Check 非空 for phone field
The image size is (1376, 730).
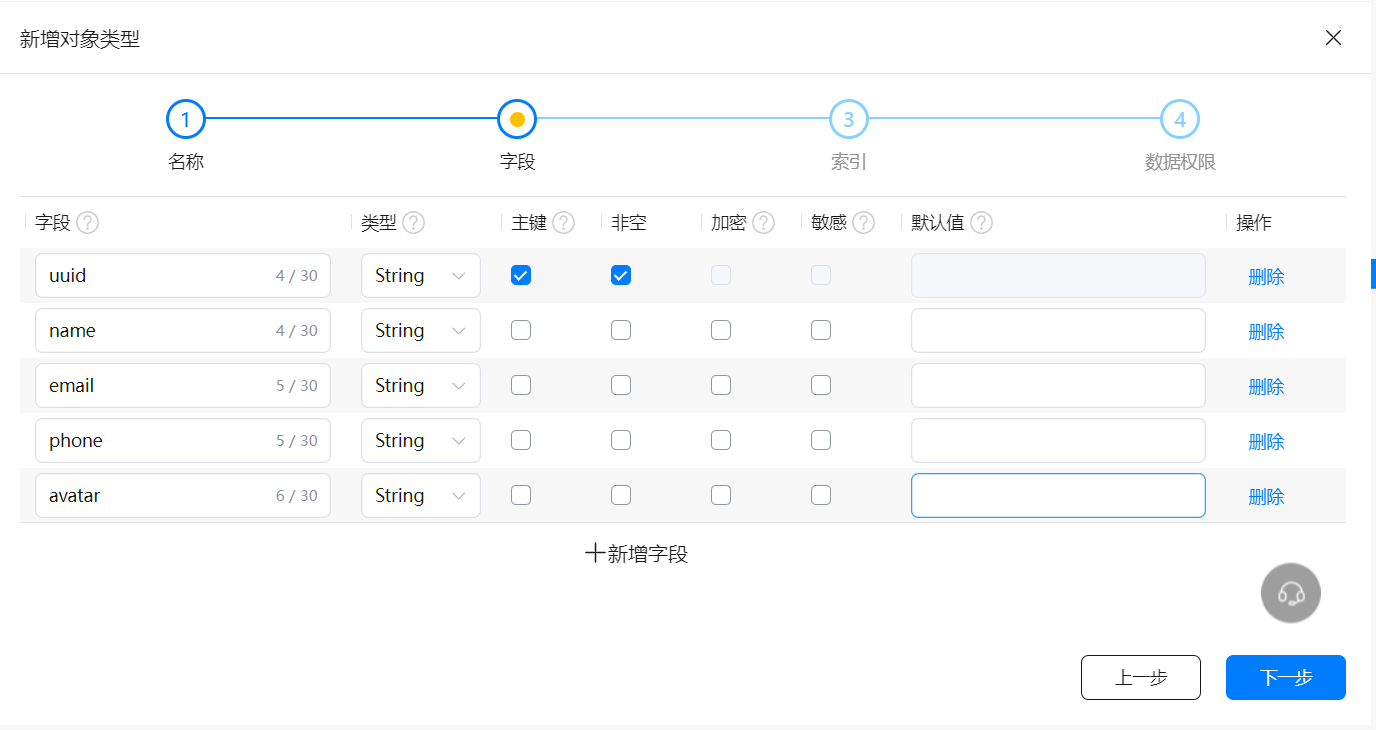(x=621, y=440)
